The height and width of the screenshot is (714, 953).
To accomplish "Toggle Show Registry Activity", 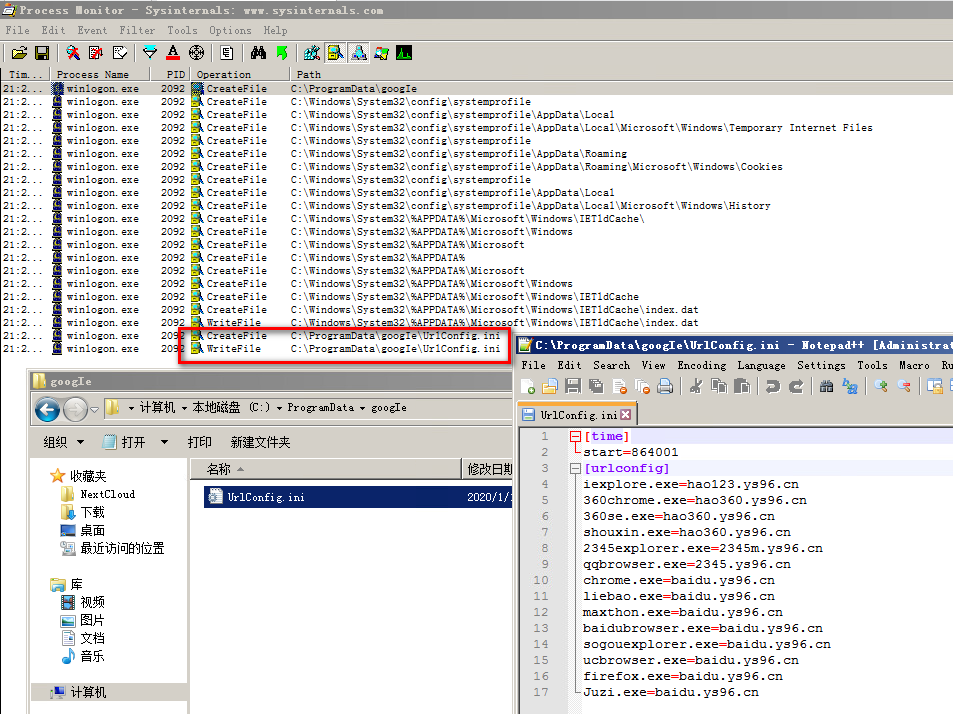I will point(312,53).
